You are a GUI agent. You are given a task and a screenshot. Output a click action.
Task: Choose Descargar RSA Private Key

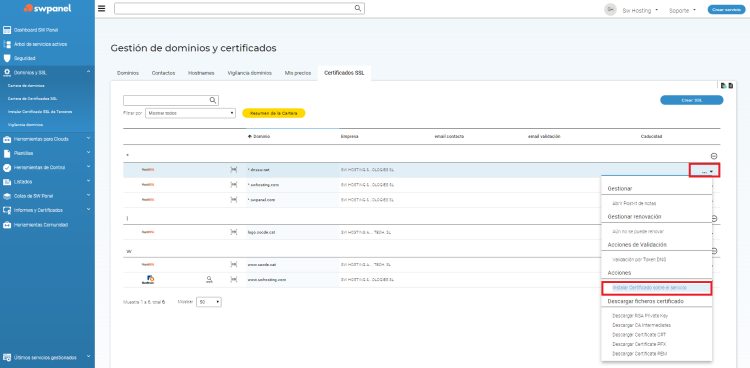pyautogui.click(x=640, y=316)
